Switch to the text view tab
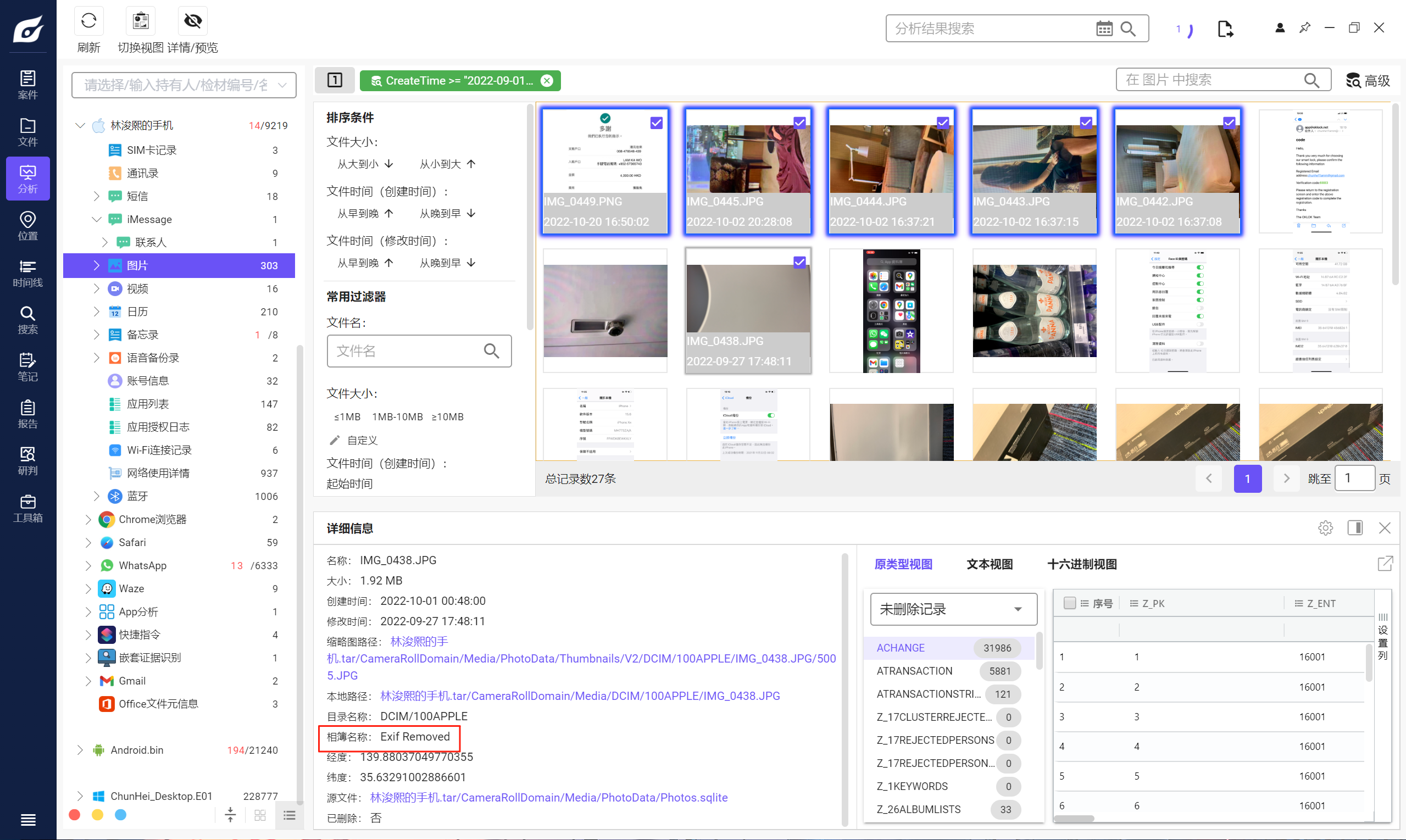 point(990,564)
